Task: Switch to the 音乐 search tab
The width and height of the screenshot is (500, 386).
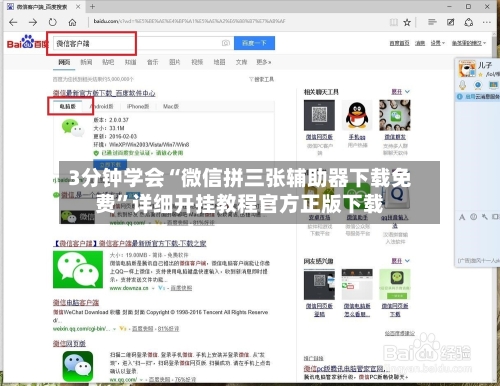Action: pyautogui.click(x=153, y=62)
